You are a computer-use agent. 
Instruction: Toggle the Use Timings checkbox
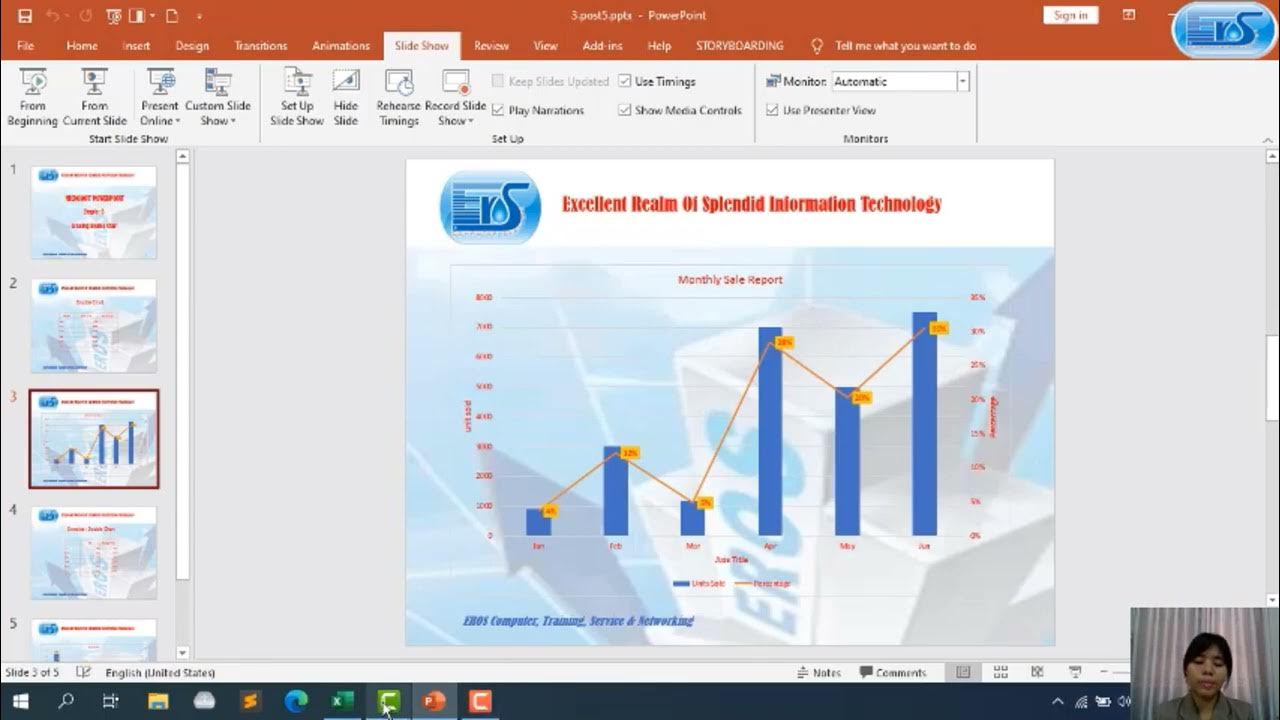click(x=624, y=81)
